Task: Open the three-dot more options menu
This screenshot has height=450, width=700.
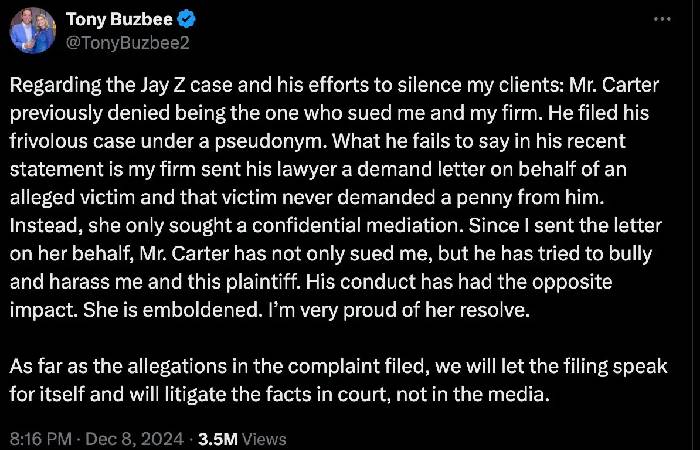Action: [x=662, y=19]
